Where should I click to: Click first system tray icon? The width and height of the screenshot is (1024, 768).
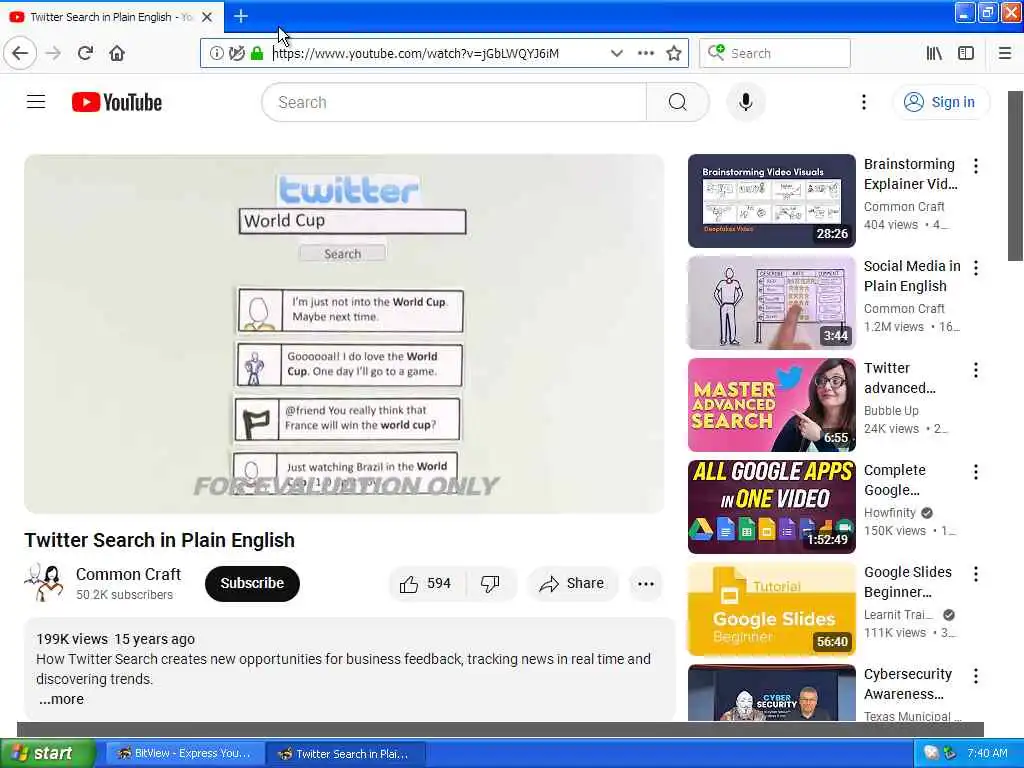point(931,754)
